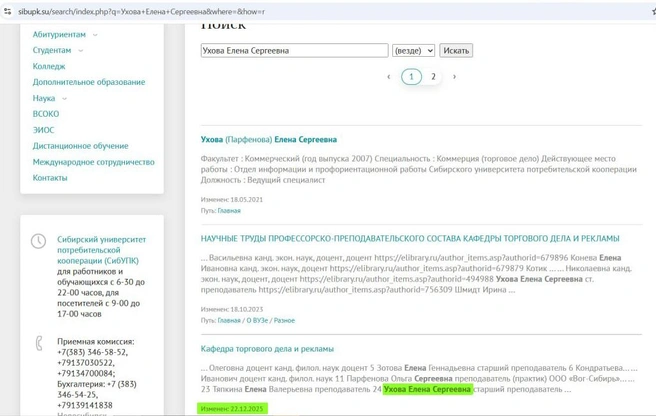Click the Изменен: 18.05.2021 date text
Viewport: 656px width, 416px height.
point(232,200)
